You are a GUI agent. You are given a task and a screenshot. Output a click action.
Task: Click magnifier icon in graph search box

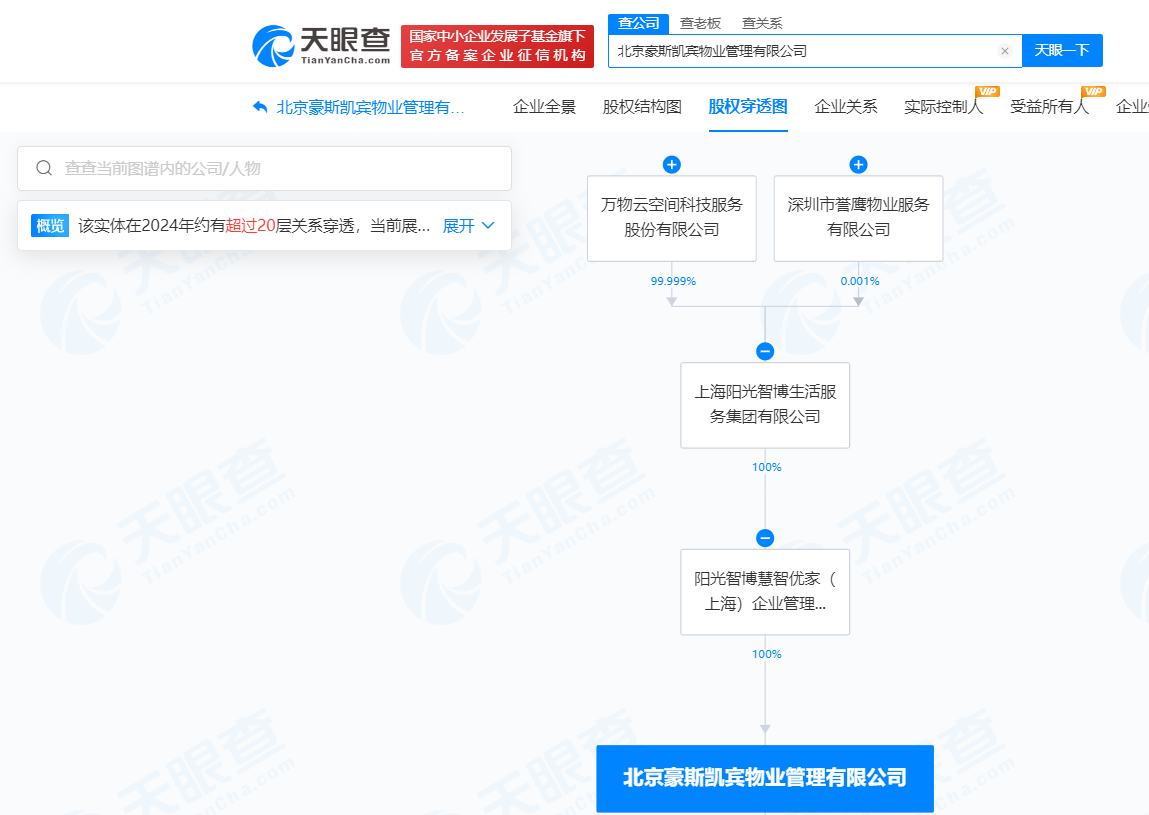43,168
